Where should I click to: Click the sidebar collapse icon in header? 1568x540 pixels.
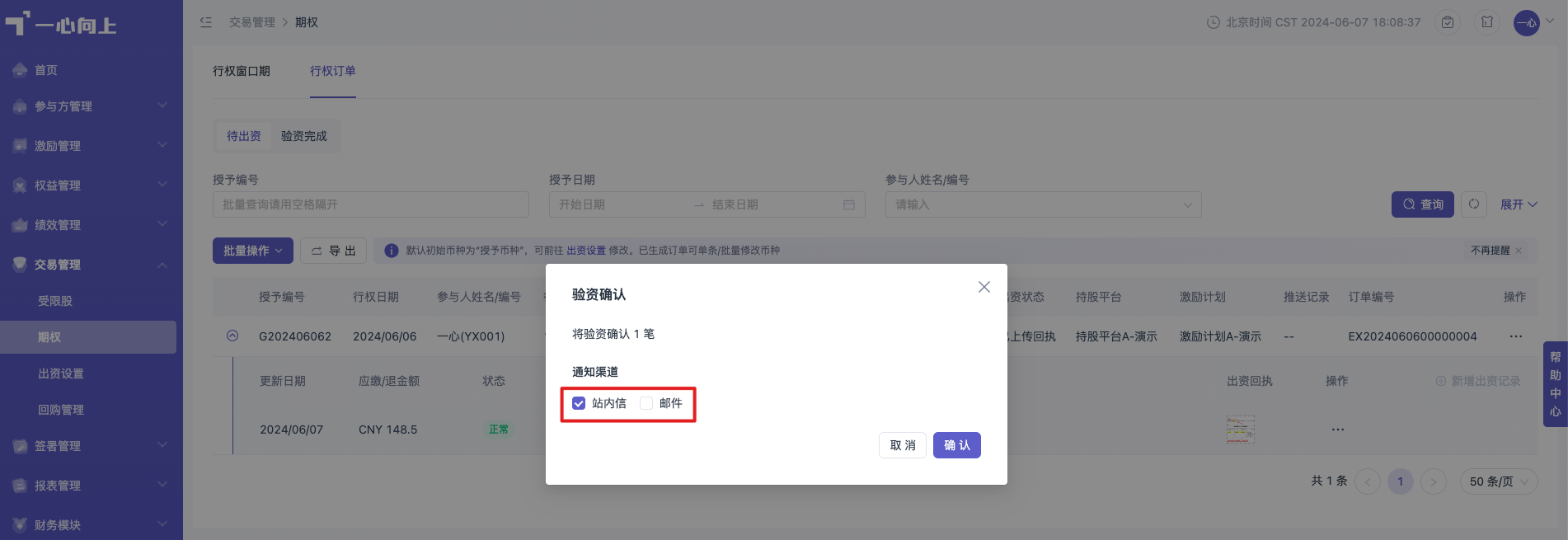click(x=206, y=22)
